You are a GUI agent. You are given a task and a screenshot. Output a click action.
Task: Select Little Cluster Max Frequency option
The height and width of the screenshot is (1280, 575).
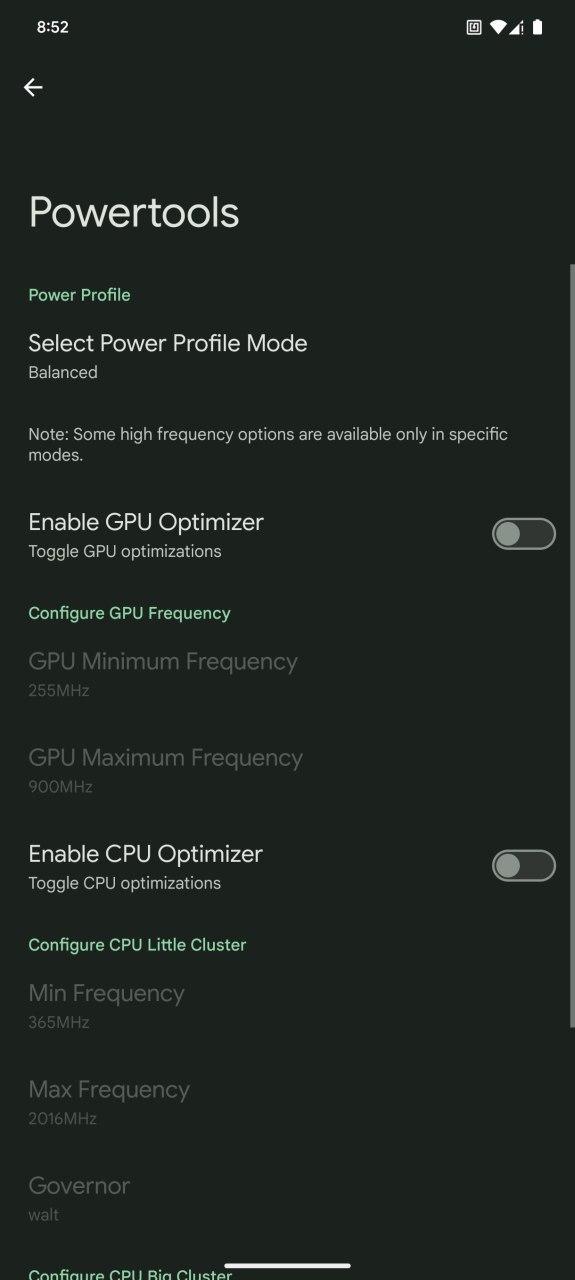click(x=287, y=1102)
